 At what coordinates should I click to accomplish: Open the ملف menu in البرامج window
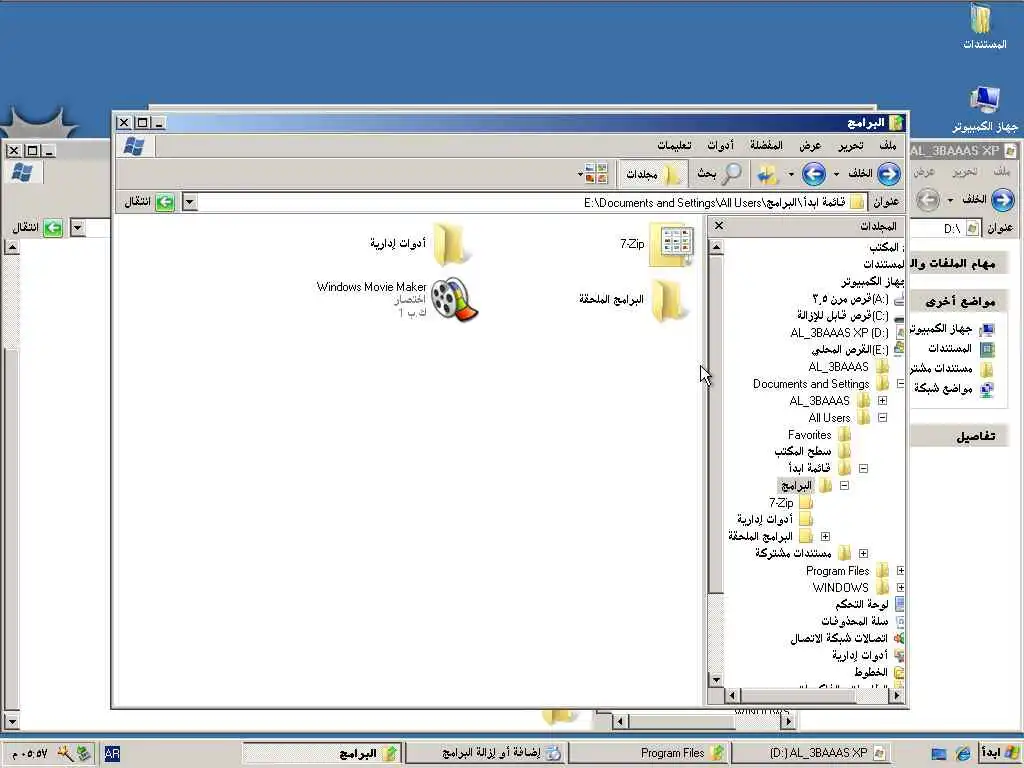(x=888, y=145)
